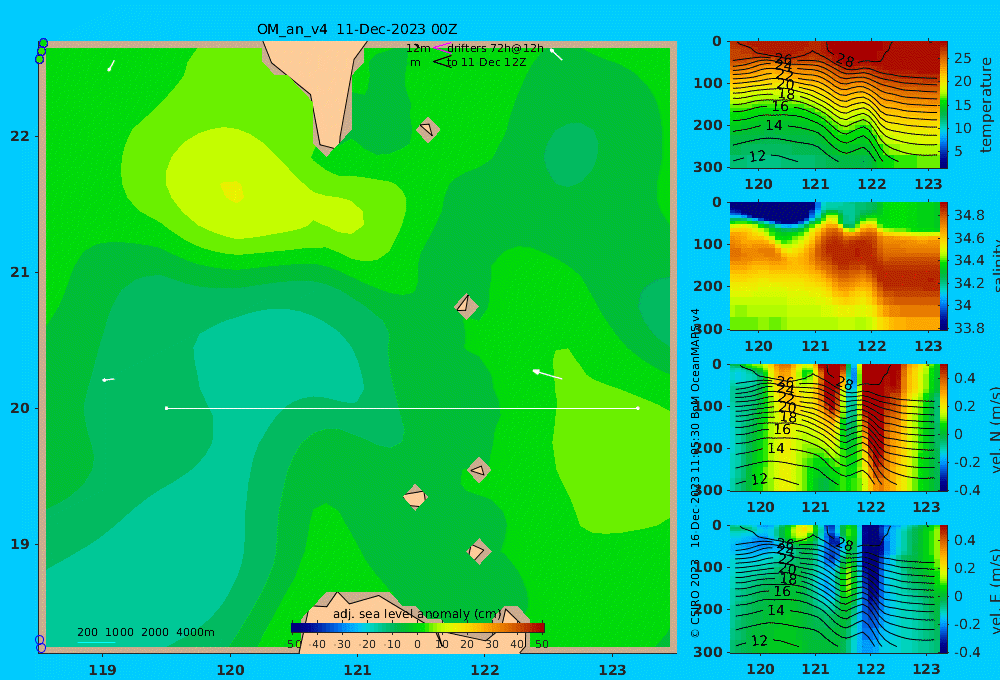This screenshot has height=680, width=1000.
Task: Click the '200 1000 2000 4000m' depth legend
Action: click(146, 632)
